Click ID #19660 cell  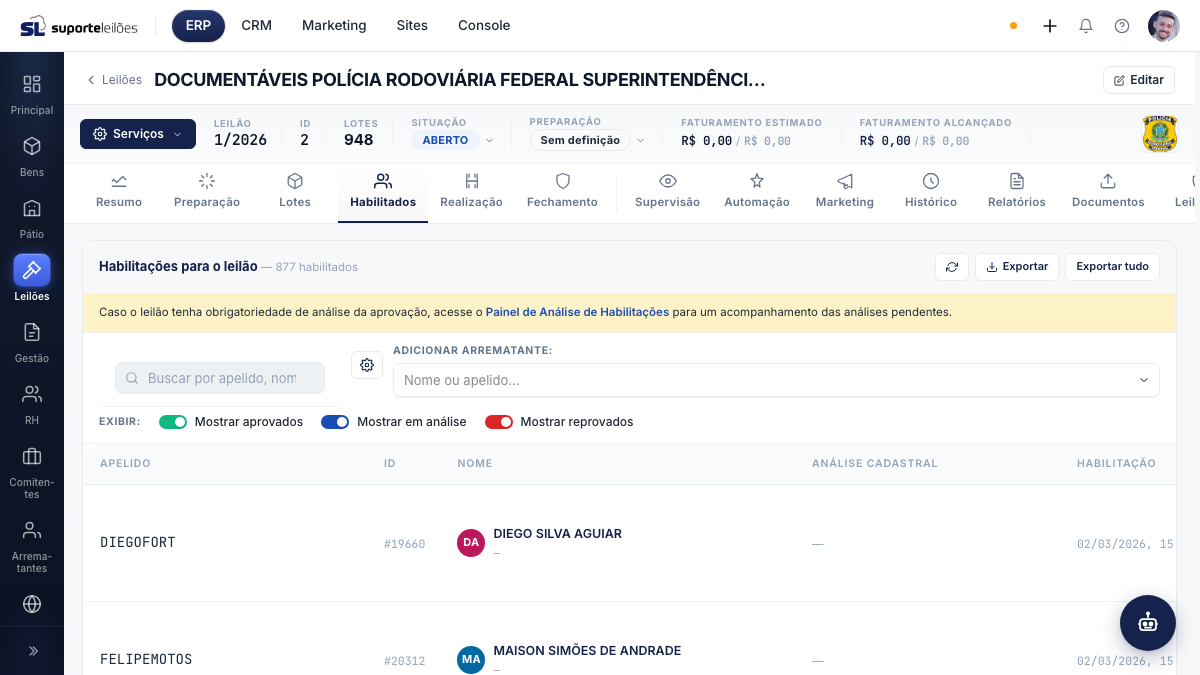click(x=404, y=544)
